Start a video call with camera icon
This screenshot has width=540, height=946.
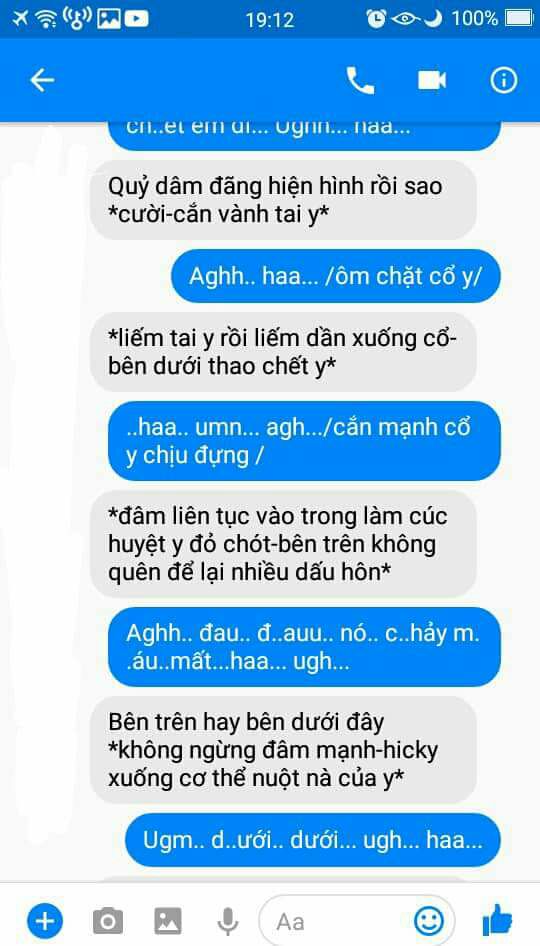point(432,80)
